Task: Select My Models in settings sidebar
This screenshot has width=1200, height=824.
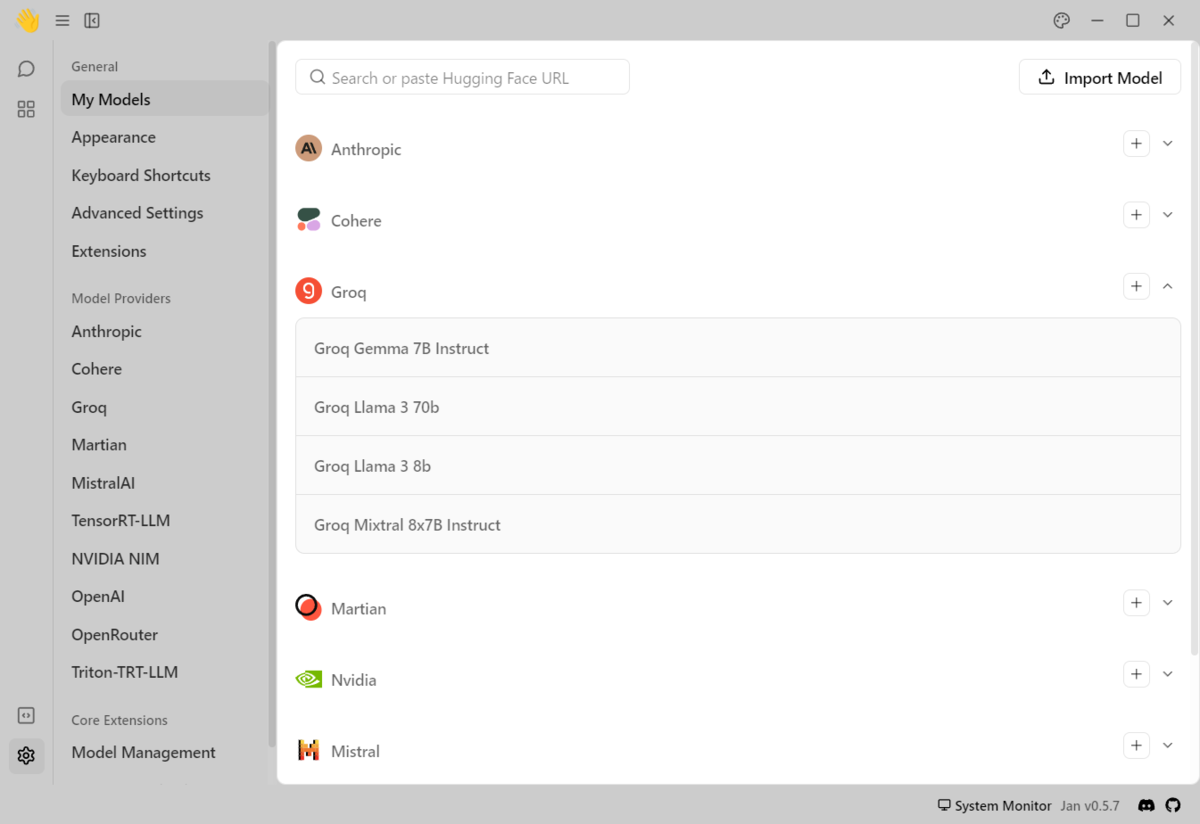Action: point(164,99)
